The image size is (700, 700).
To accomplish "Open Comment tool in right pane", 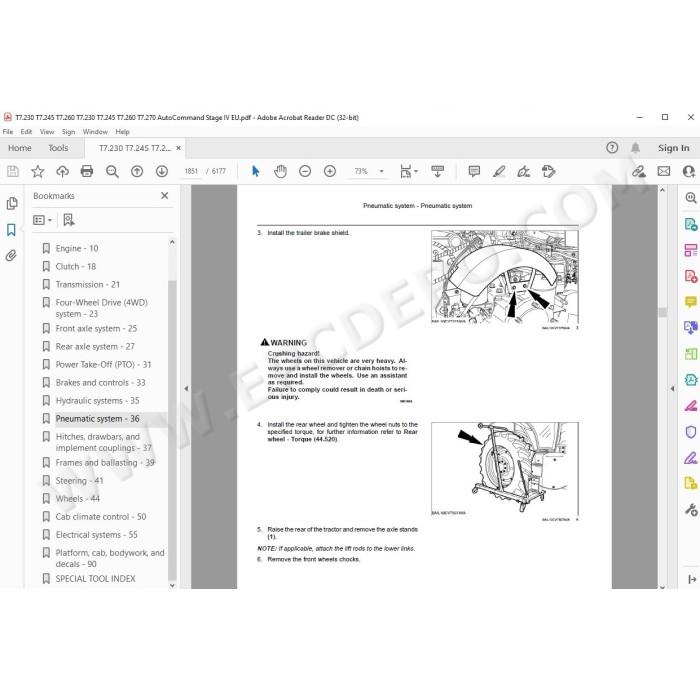I will (x=691, y=302).
